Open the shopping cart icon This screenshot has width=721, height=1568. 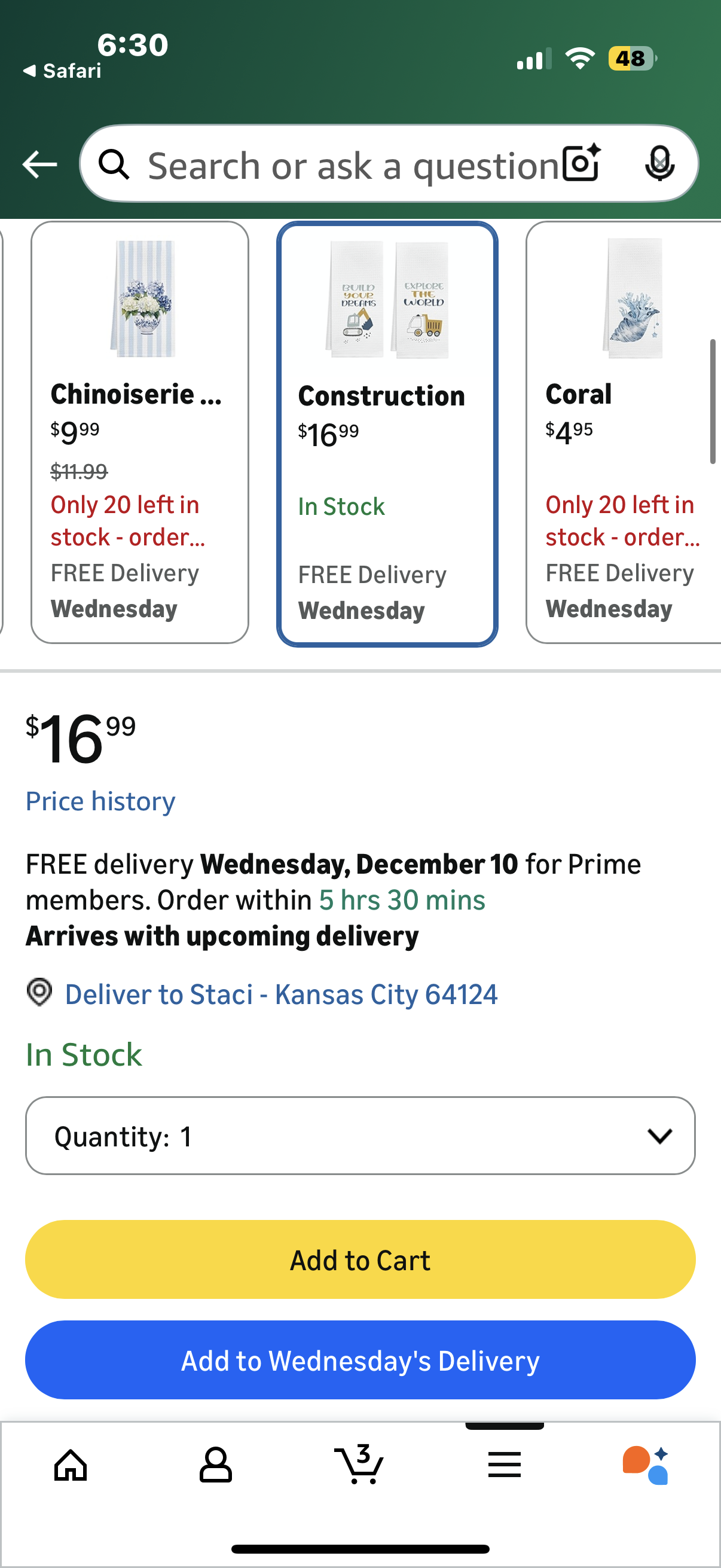[359, 1465]
